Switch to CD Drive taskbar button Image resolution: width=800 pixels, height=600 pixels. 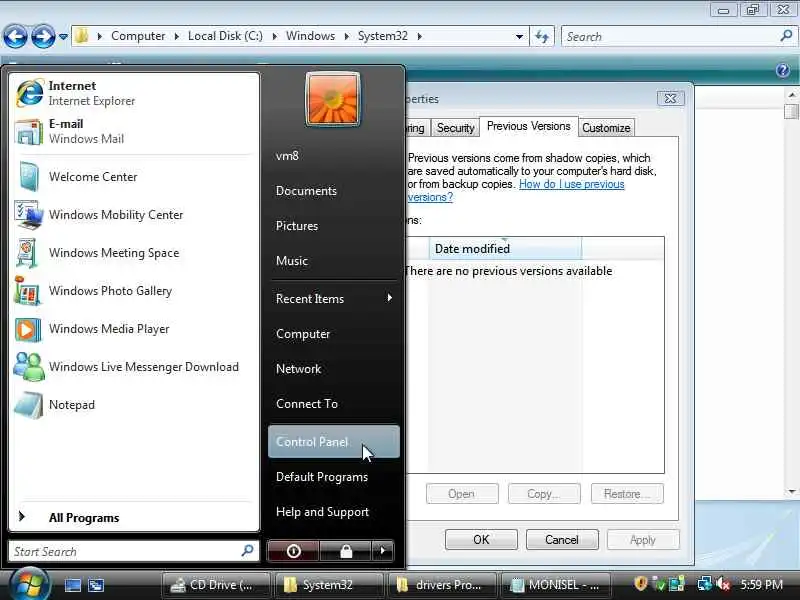pyautogui.click(x=216, y=585)
